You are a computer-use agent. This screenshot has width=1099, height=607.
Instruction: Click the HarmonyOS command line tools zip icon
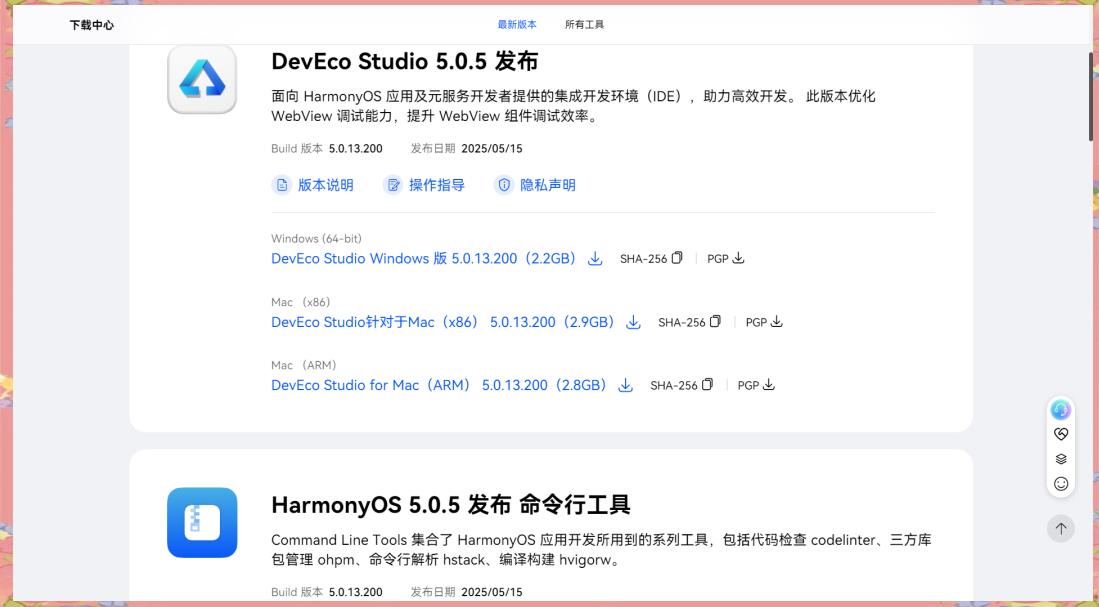click(x=202, y=522)
